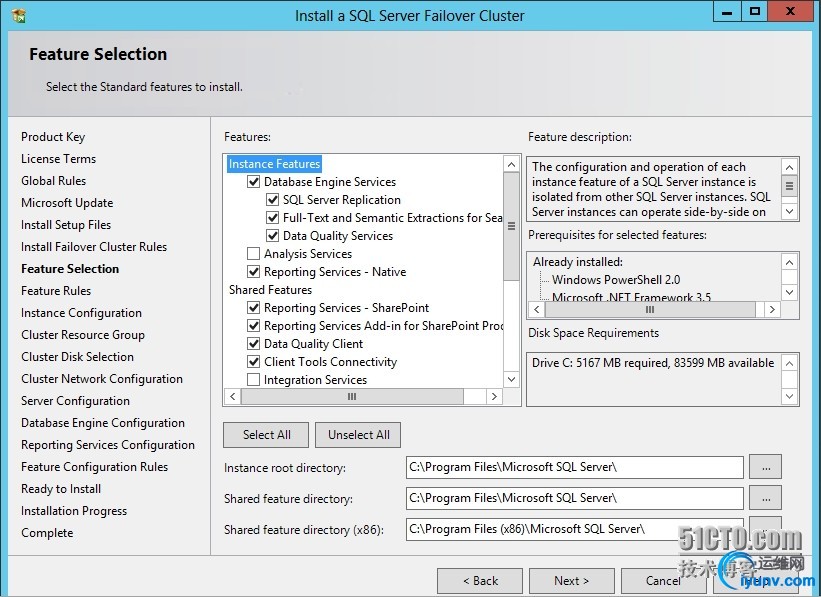
Task: Enable Analysis Services checkbox
Action: click(253, 253)
